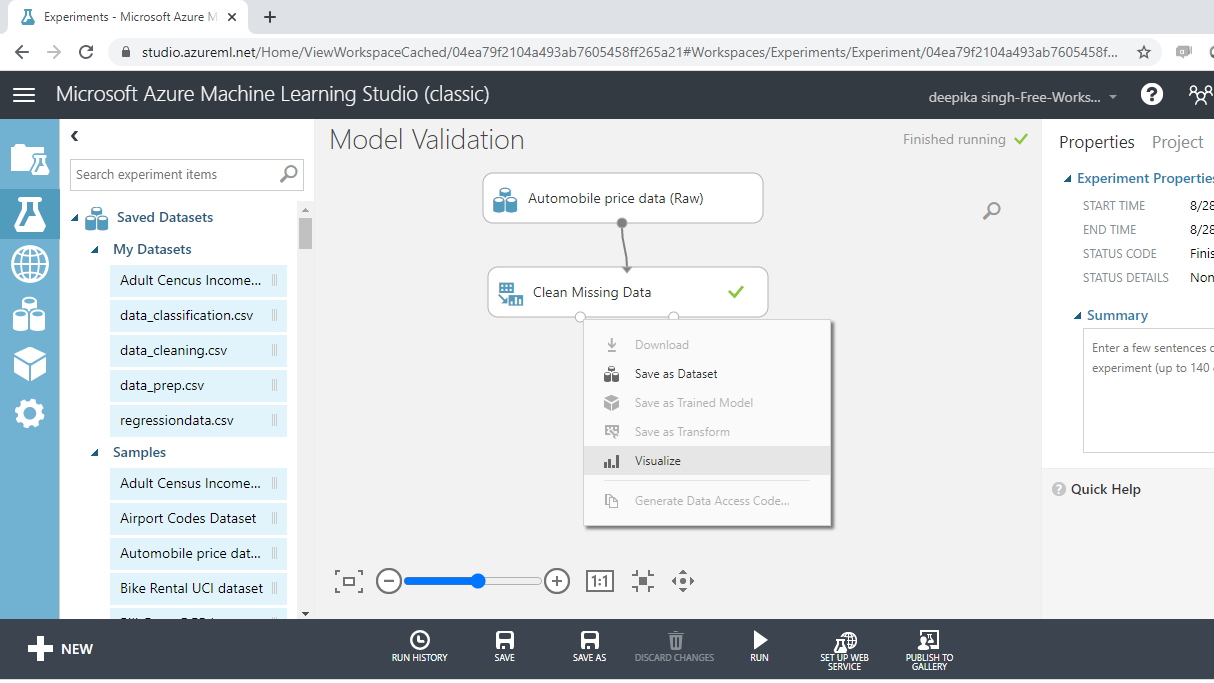Click Save As in the bottom bar
Image resolution: width=1214 pixels, height=683 pixels.
[590, 646]
